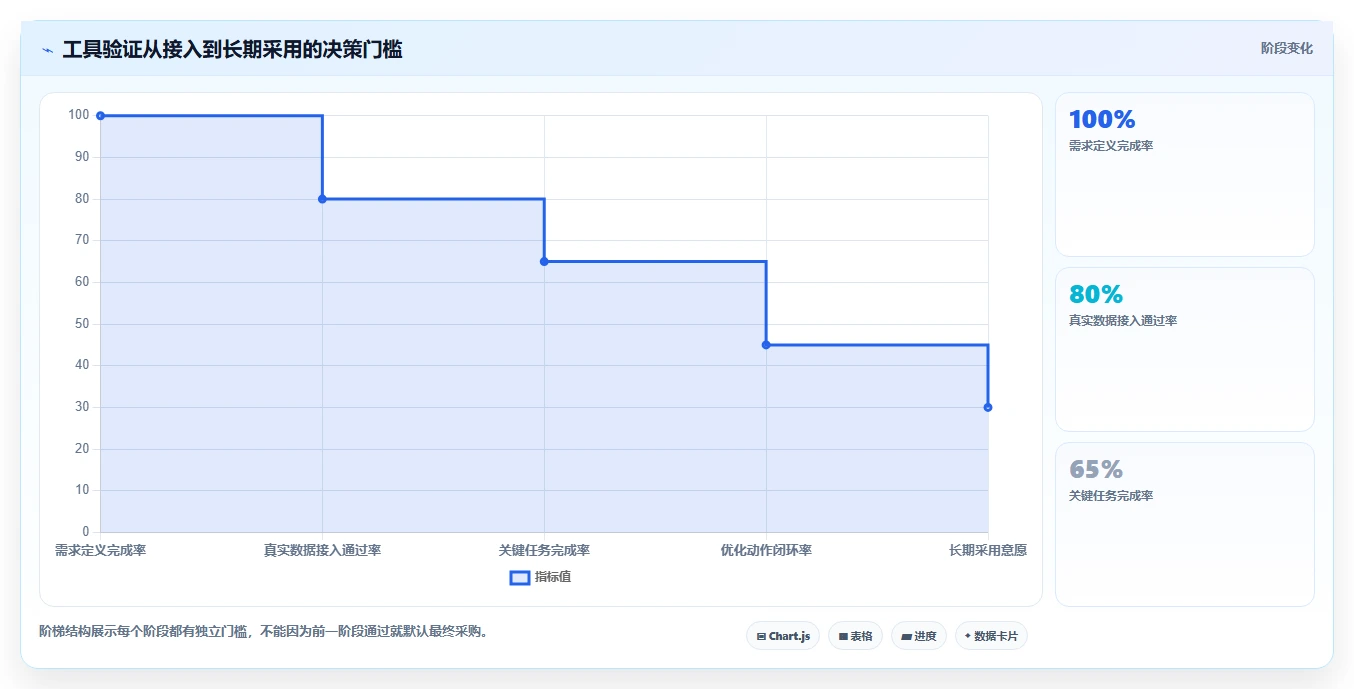Click the final data point at value 30
1354x689 pixels.
(x=988, y=407)
